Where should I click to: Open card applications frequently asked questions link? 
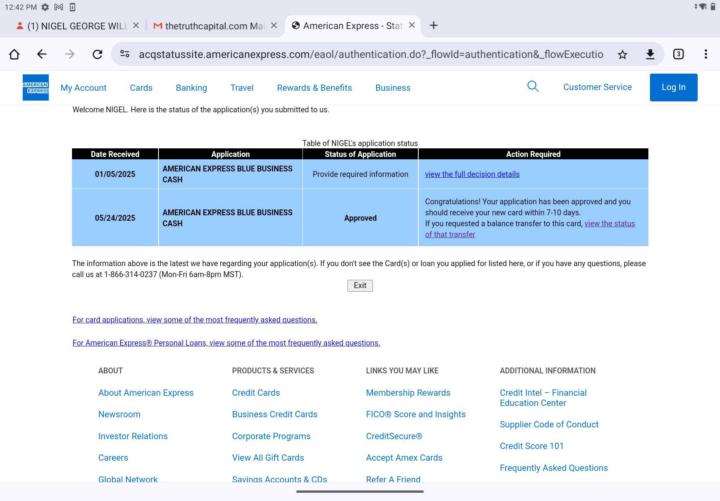[195, 320]
